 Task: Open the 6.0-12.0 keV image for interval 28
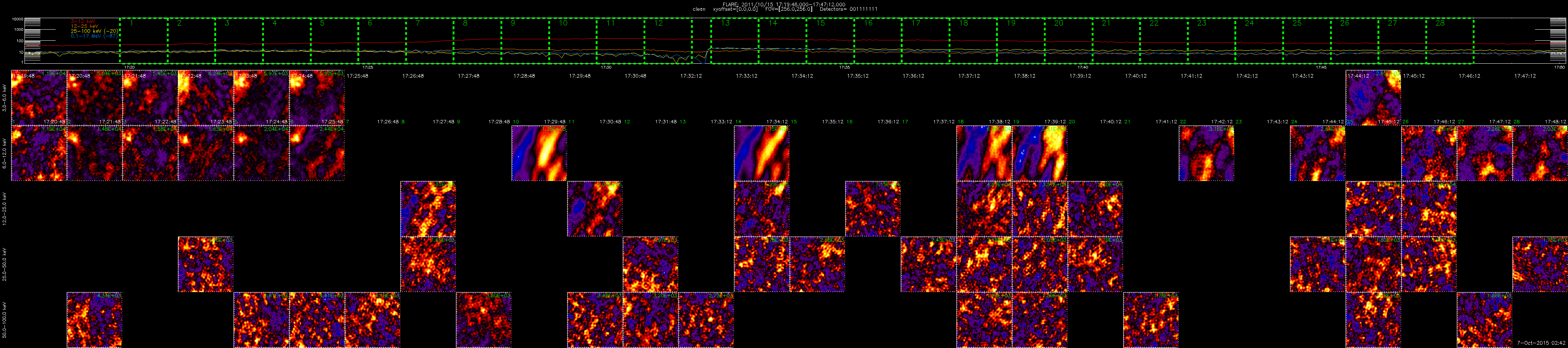point(1540,153)
